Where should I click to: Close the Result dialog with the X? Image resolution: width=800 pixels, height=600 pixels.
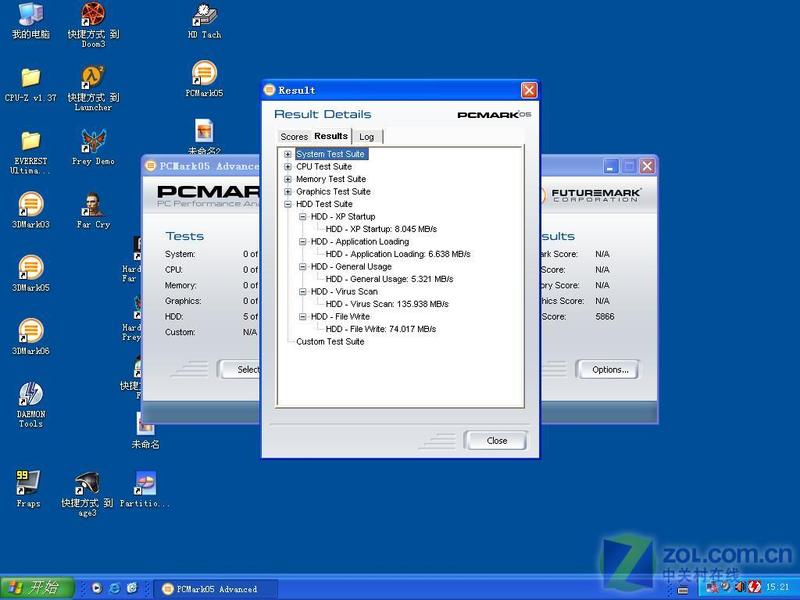pyautogui.click(x=529, y=90)
